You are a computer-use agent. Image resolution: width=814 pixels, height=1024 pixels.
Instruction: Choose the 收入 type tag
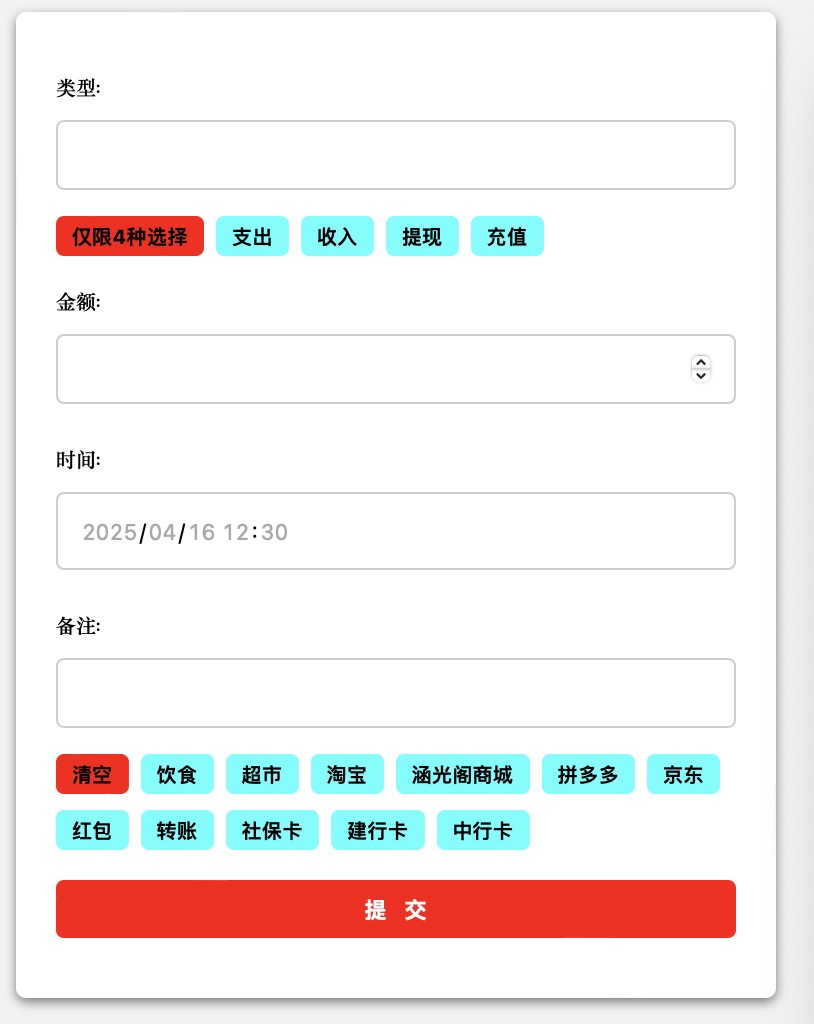point(337,237)
